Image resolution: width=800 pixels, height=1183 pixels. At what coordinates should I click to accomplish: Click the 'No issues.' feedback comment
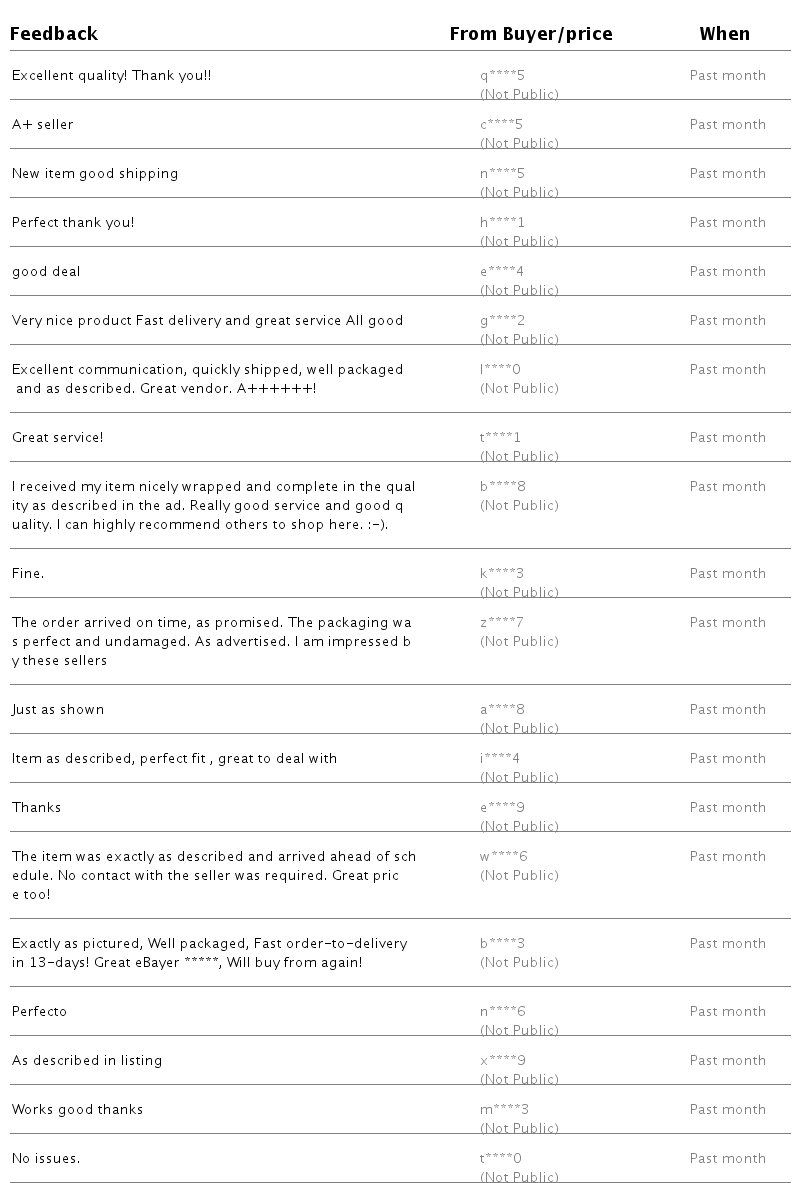pyautogui.click(x=46, y=1158)
